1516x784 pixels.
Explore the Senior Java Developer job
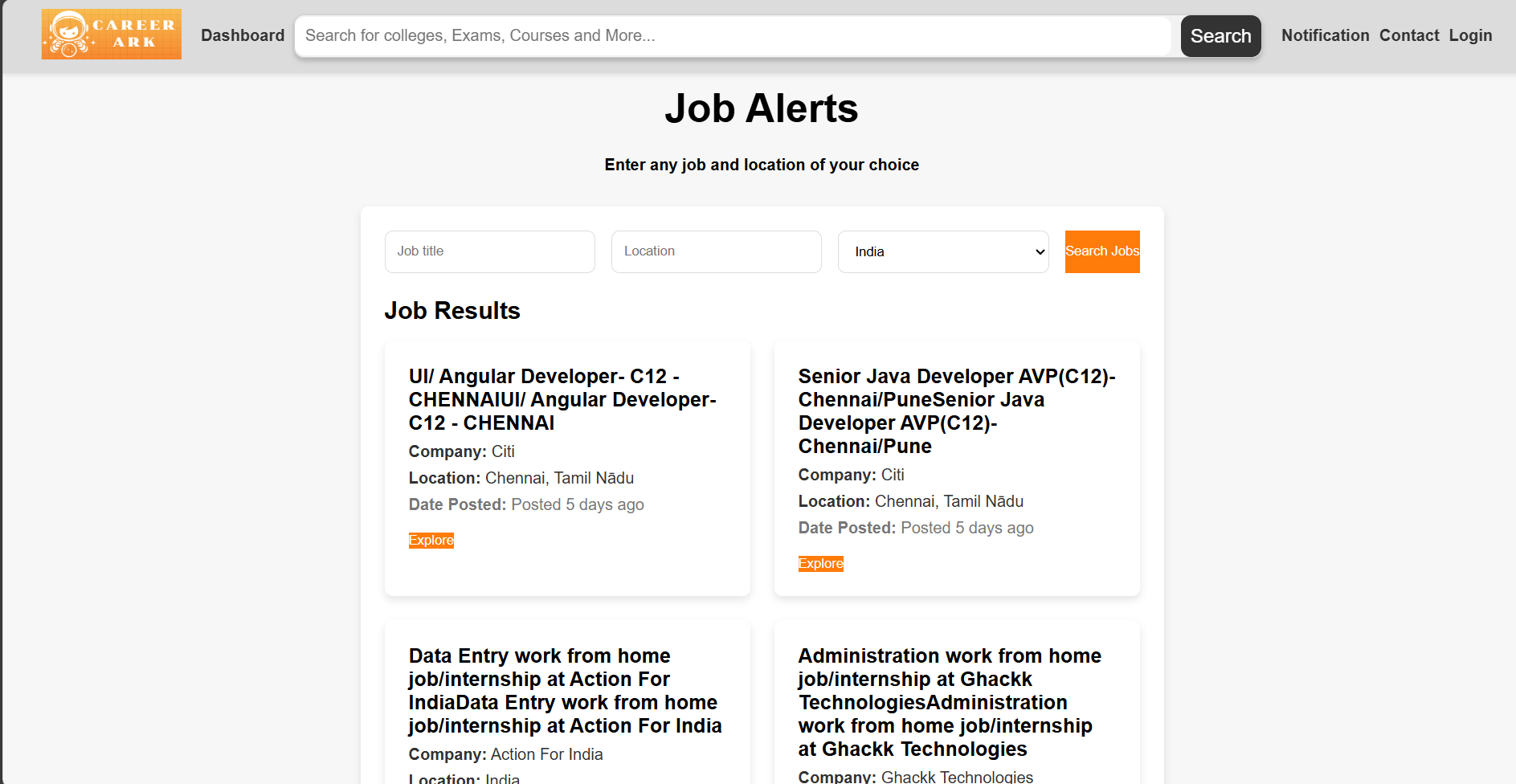coord(821,564)
